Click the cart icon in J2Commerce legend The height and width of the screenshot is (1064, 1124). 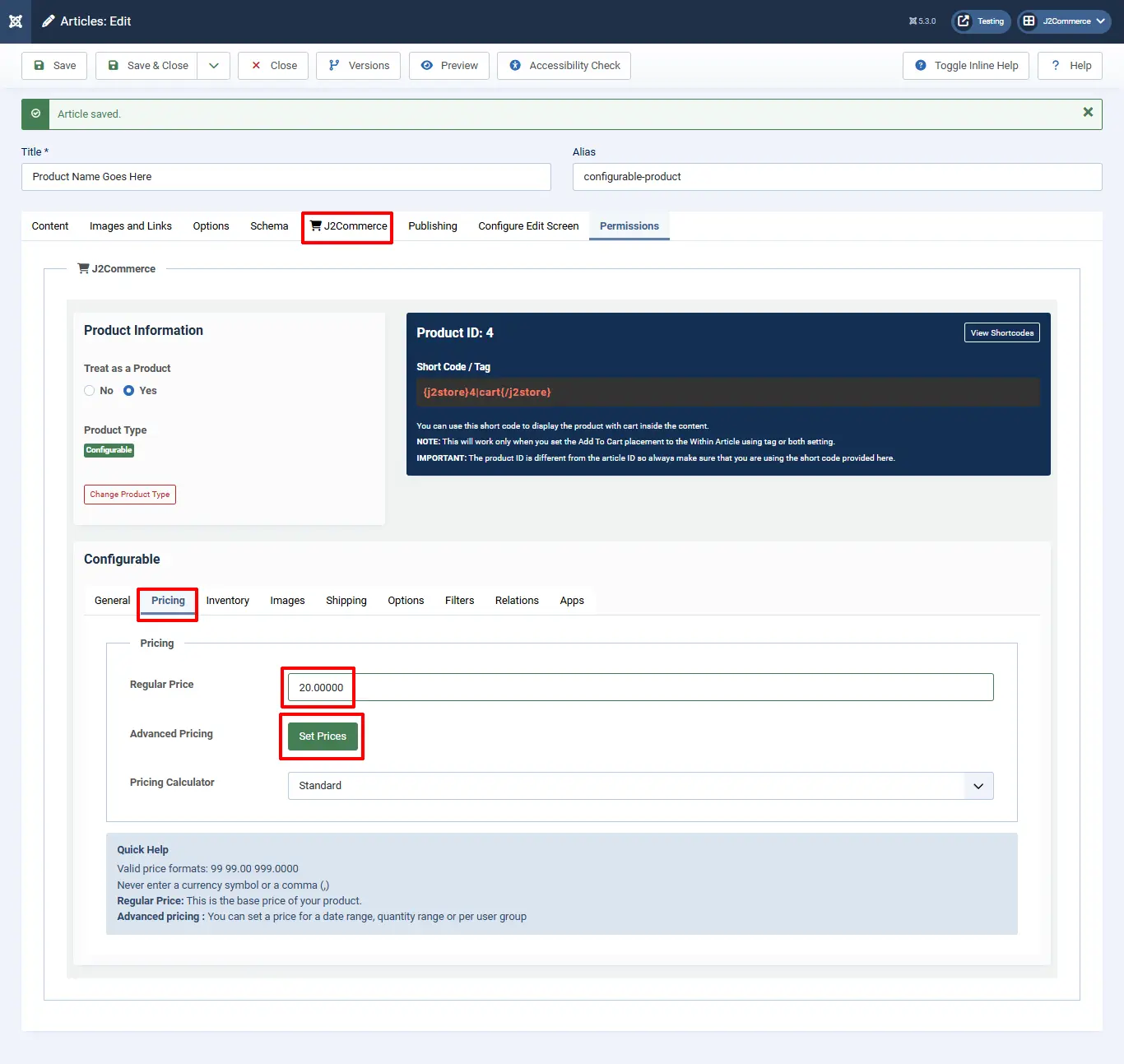(x=83, y=268)
